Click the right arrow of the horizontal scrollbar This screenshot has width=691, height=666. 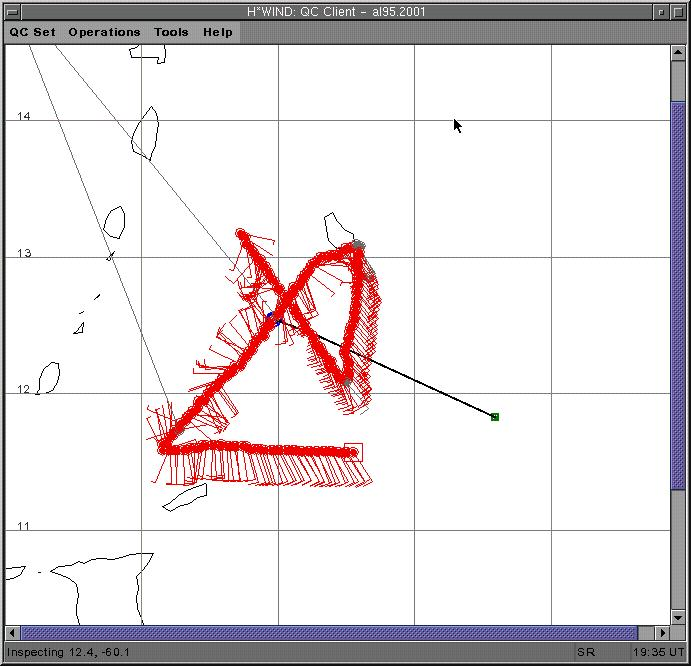tap(662, 633)
